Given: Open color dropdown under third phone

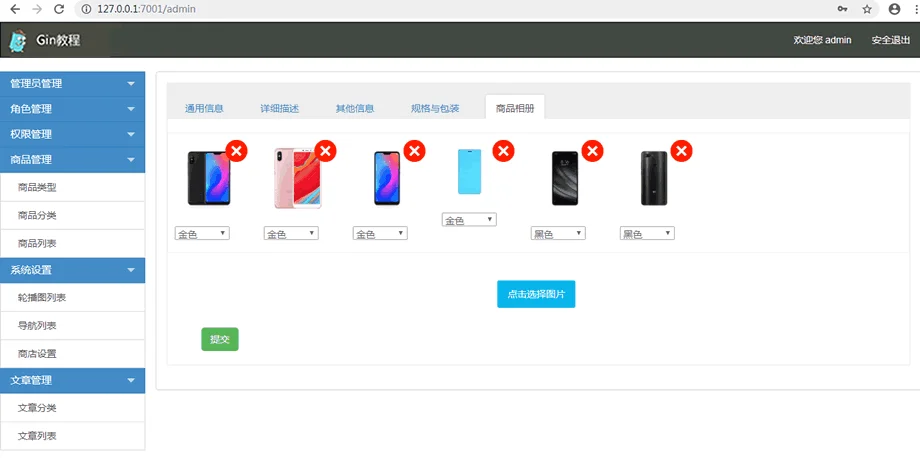Looking at the screenshot, I should tap(380, 233).
